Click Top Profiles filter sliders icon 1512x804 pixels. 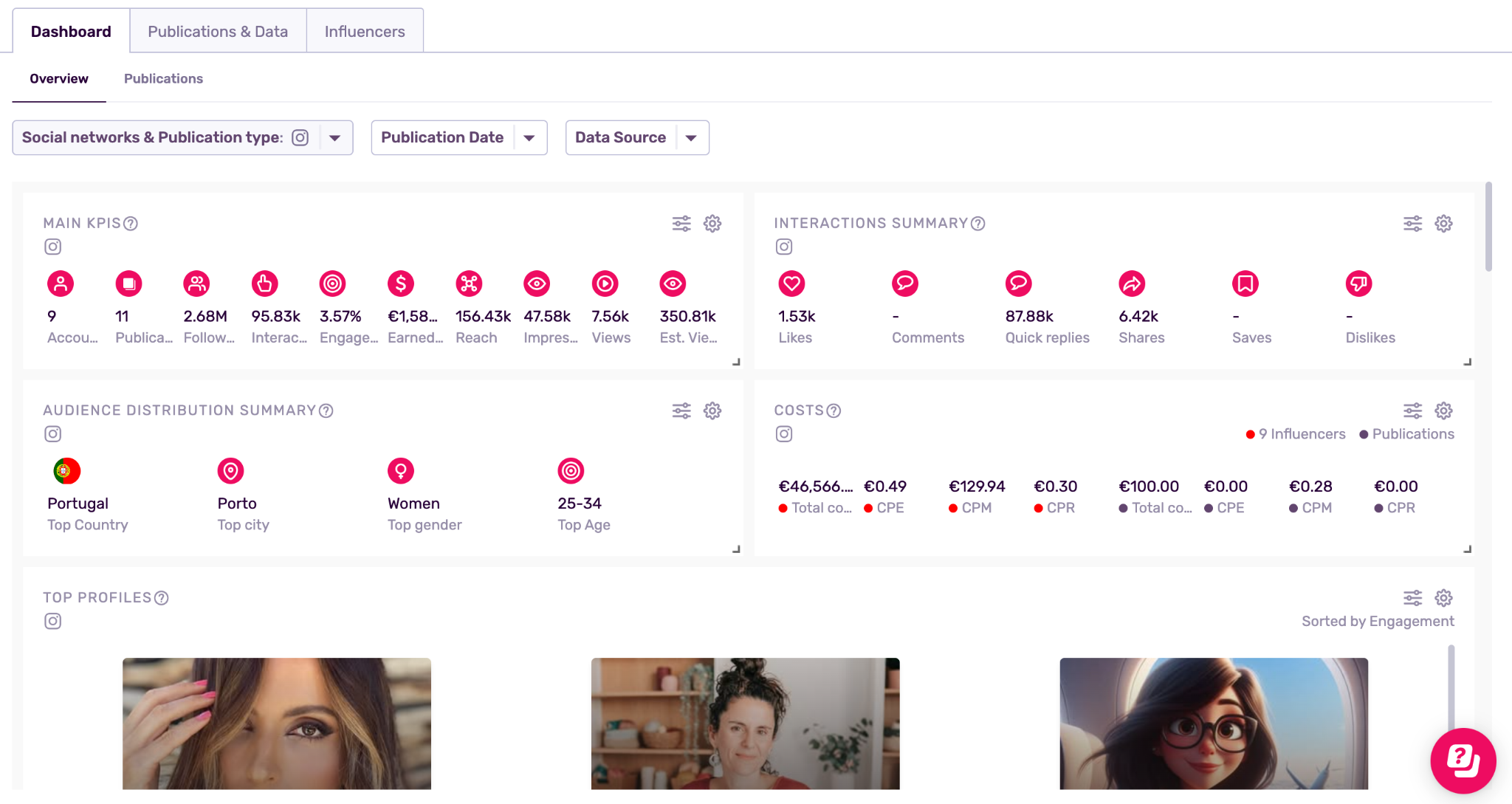[x=1412, y=598]
